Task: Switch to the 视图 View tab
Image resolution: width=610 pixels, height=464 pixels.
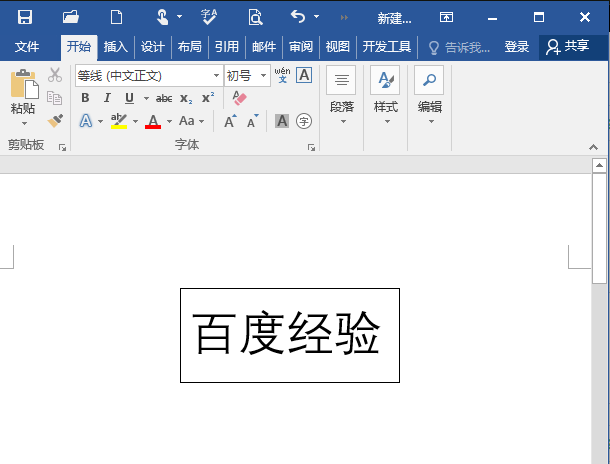Action: [337, 47]
